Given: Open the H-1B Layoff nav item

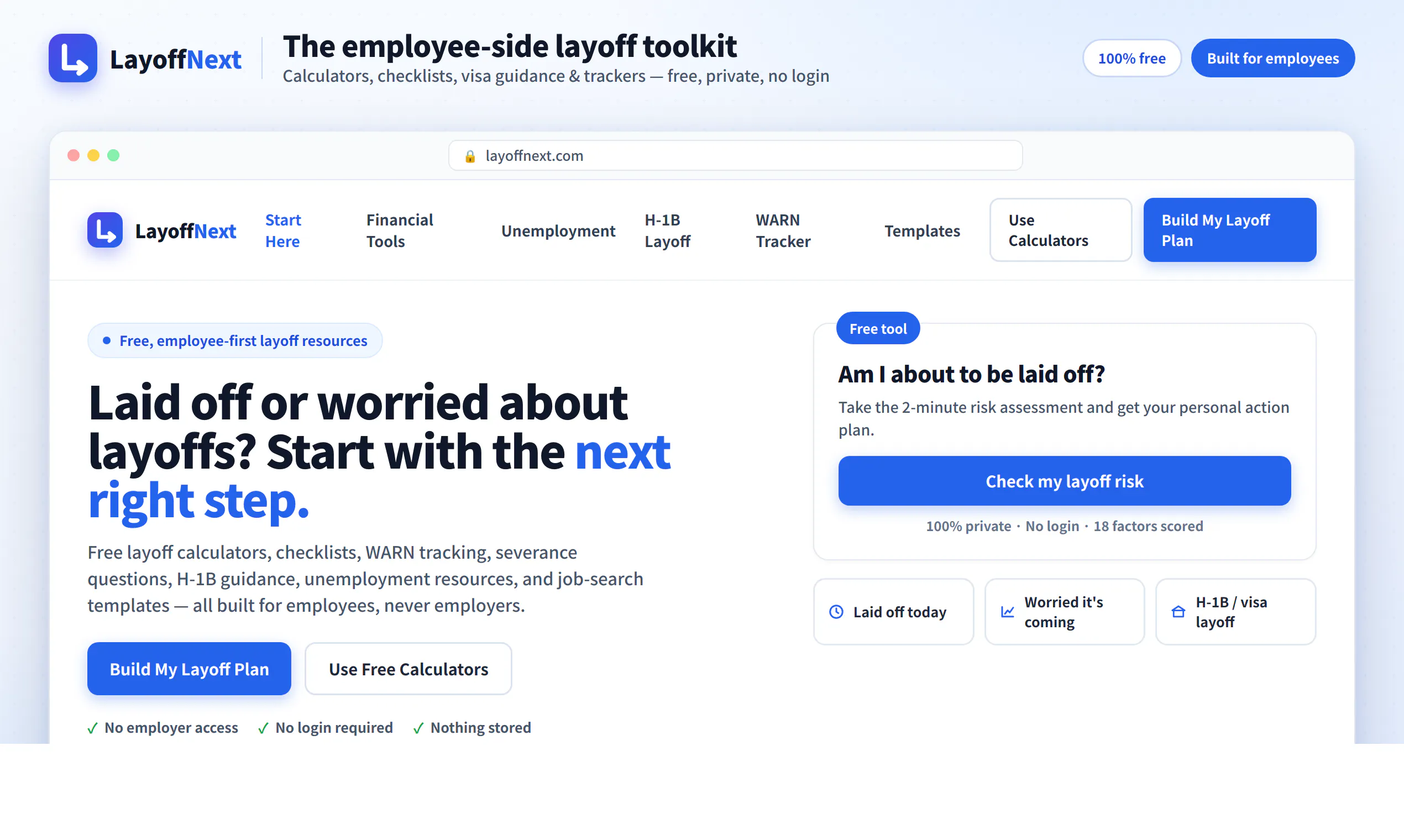Looking at the screenshot, I should (x=668, y=230).
